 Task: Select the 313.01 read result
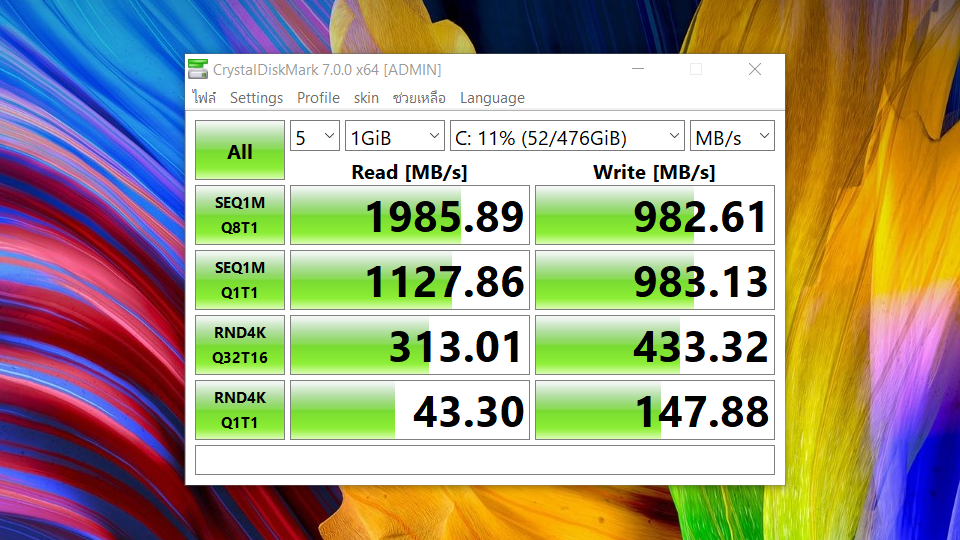click(410, 345)
